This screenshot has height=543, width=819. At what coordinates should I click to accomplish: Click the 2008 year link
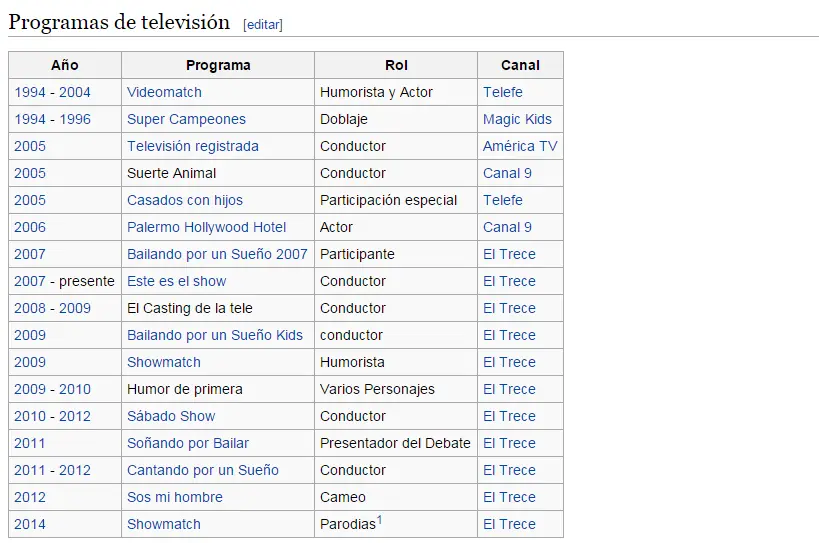(x=30, y=309)
